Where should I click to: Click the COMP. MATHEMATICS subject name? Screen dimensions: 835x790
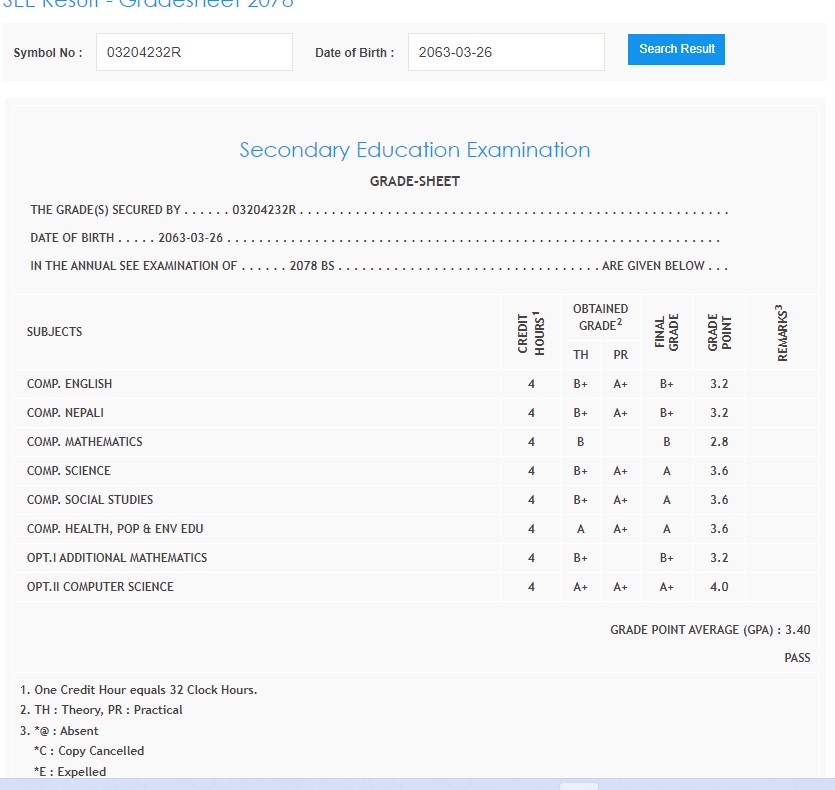[85, 442]
